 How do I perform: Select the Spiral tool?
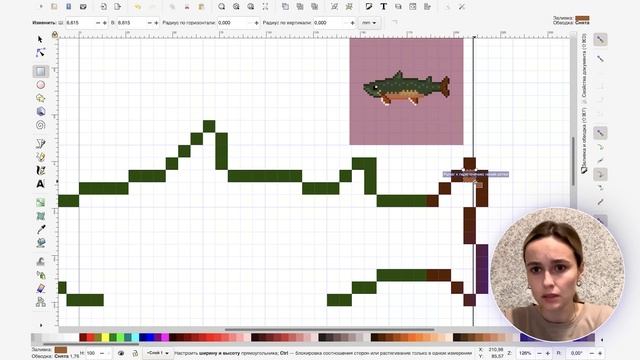point(40,125)
